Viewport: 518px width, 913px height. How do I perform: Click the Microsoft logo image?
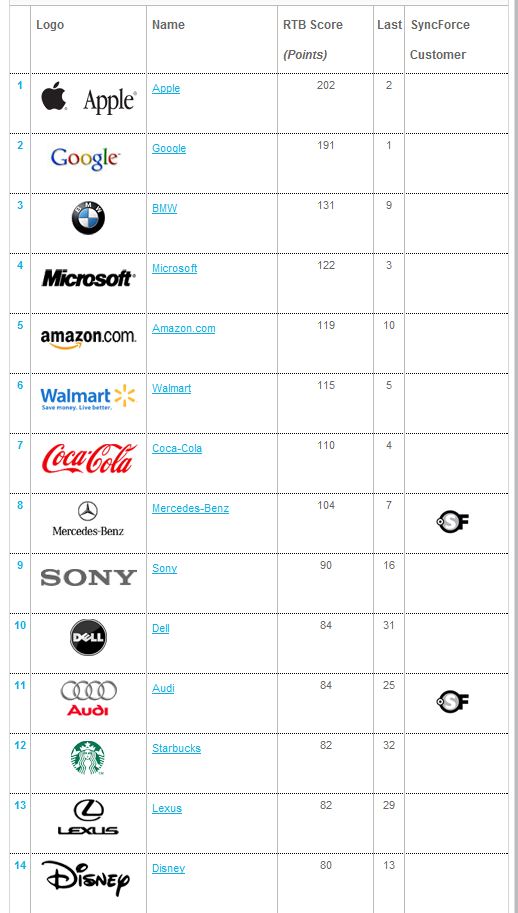(88, 278)
